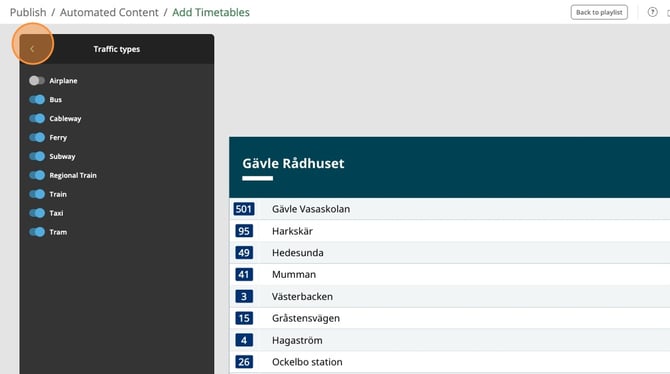Viewport: 670px width, 374px height.
Task: Select the Västerbacken destination
Action: pyautogui.click(x=303, y=296)
